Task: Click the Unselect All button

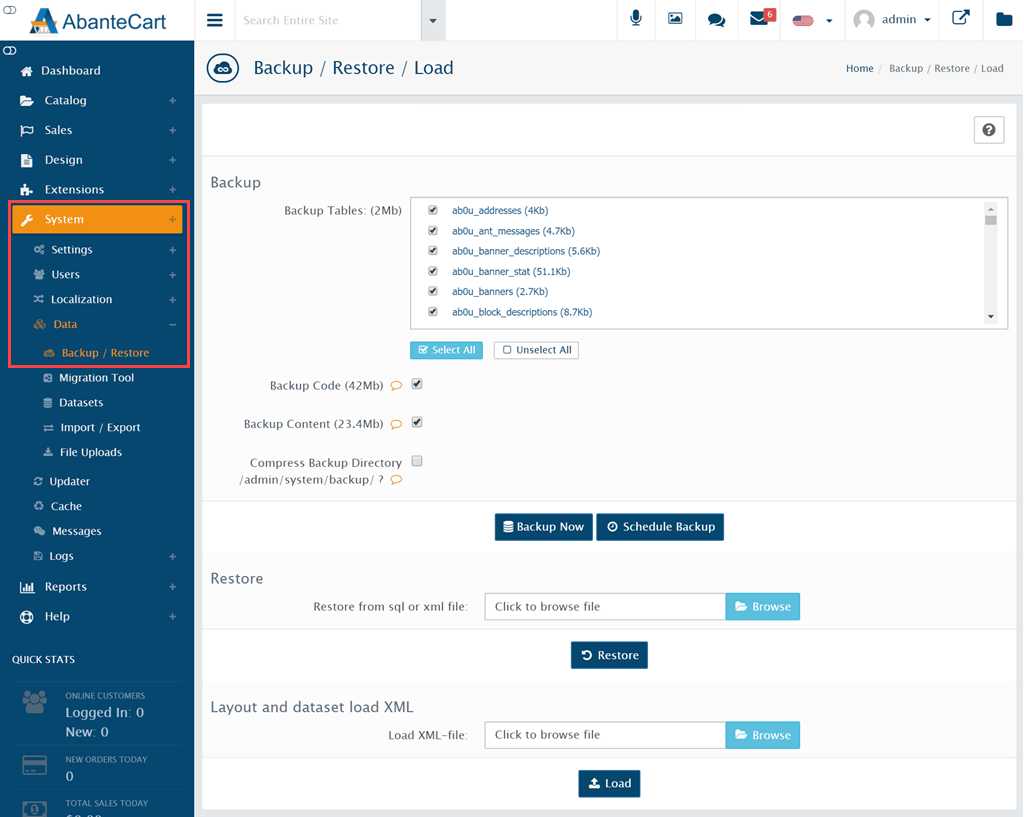Action: (536, 350)
